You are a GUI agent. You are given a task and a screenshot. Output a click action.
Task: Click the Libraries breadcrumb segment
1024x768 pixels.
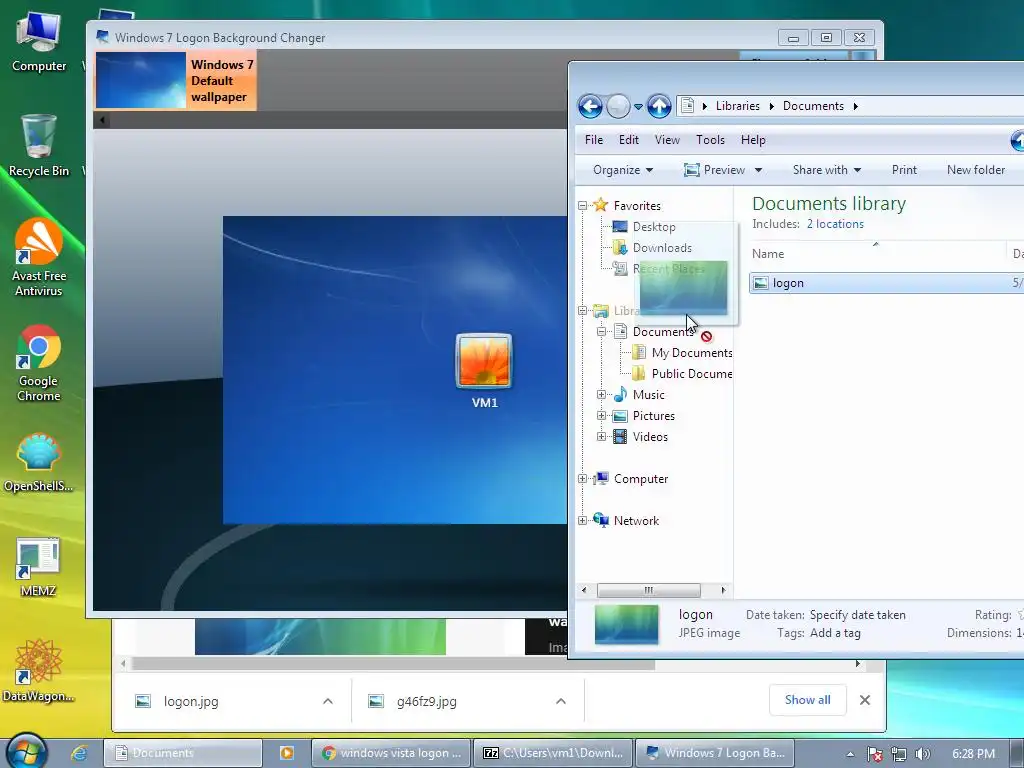tap(737, 106)
